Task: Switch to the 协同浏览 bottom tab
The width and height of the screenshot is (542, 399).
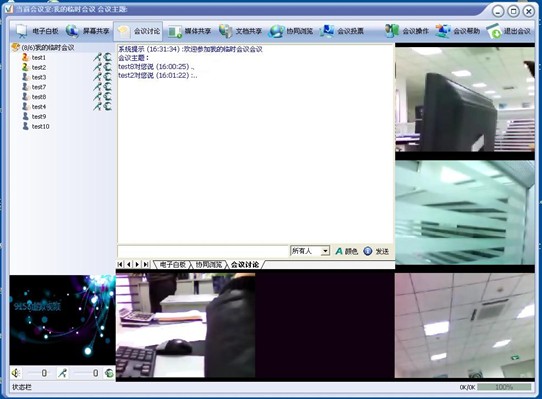Action: pyautogui.click(x=208, y=265)
